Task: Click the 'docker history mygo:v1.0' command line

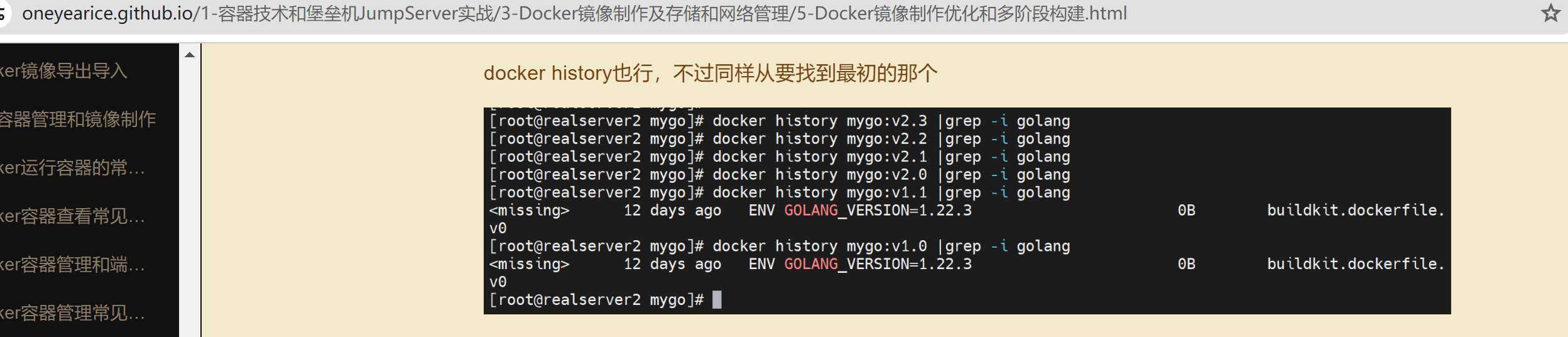Action: coord(779,246)
